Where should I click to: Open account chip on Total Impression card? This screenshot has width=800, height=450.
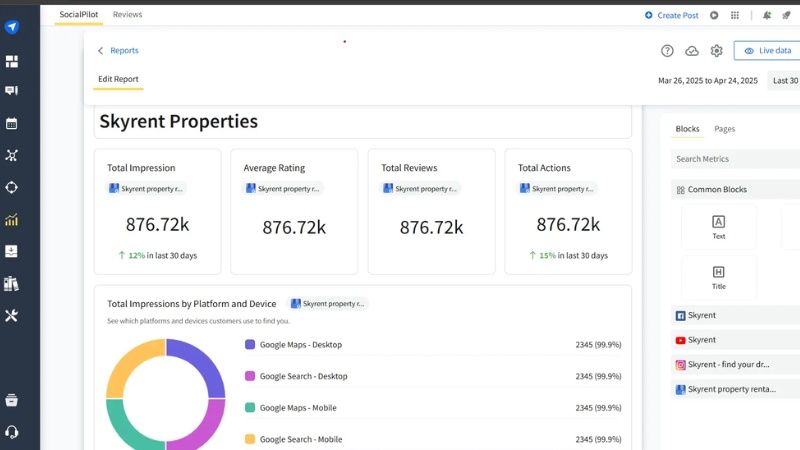[146, 188]
